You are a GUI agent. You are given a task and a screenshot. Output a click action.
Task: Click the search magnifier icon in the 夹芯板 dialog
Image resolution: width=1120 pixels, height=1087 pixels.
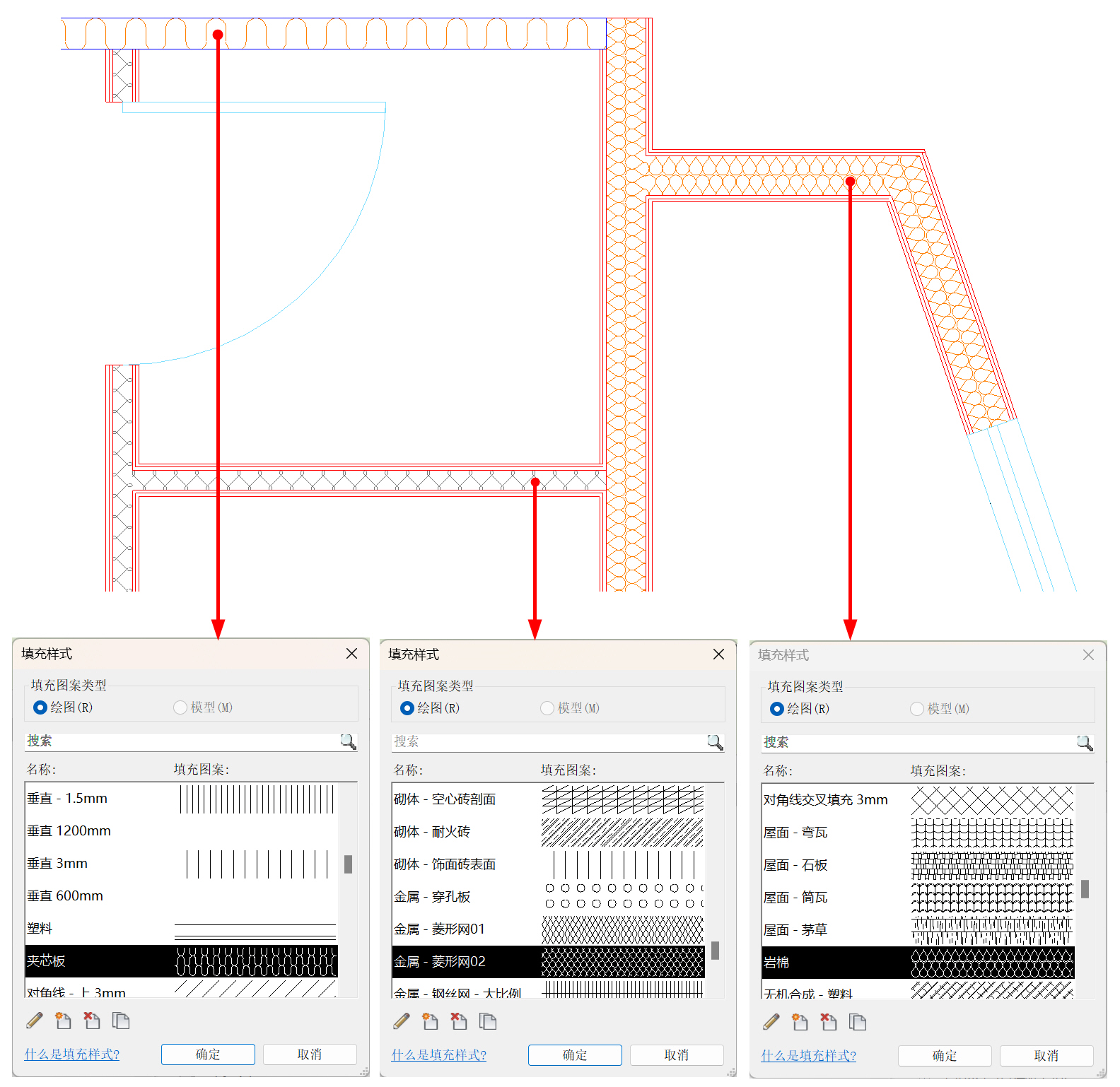coord(348,741)
